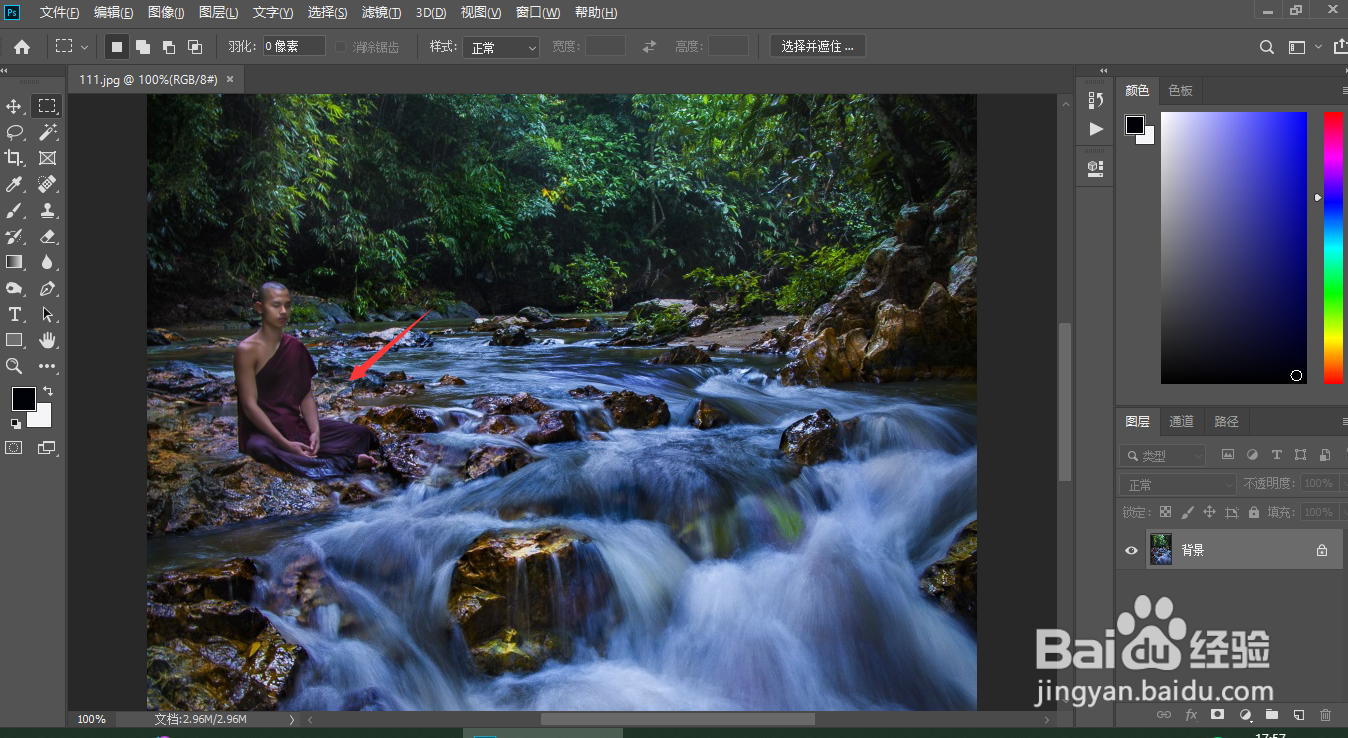Select the Magic Wand tool

(47, 132)
